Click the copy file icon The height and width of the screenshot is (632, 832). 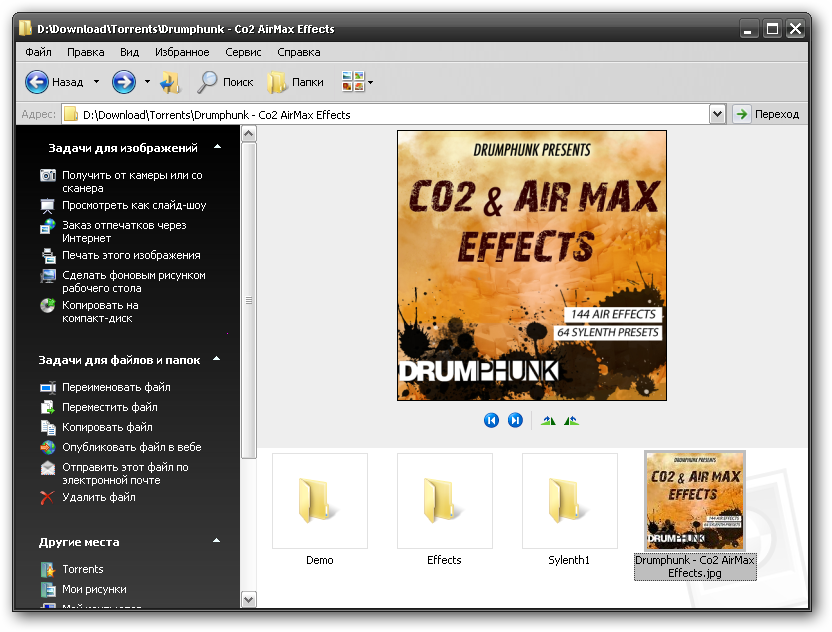(x=48, y=428)
